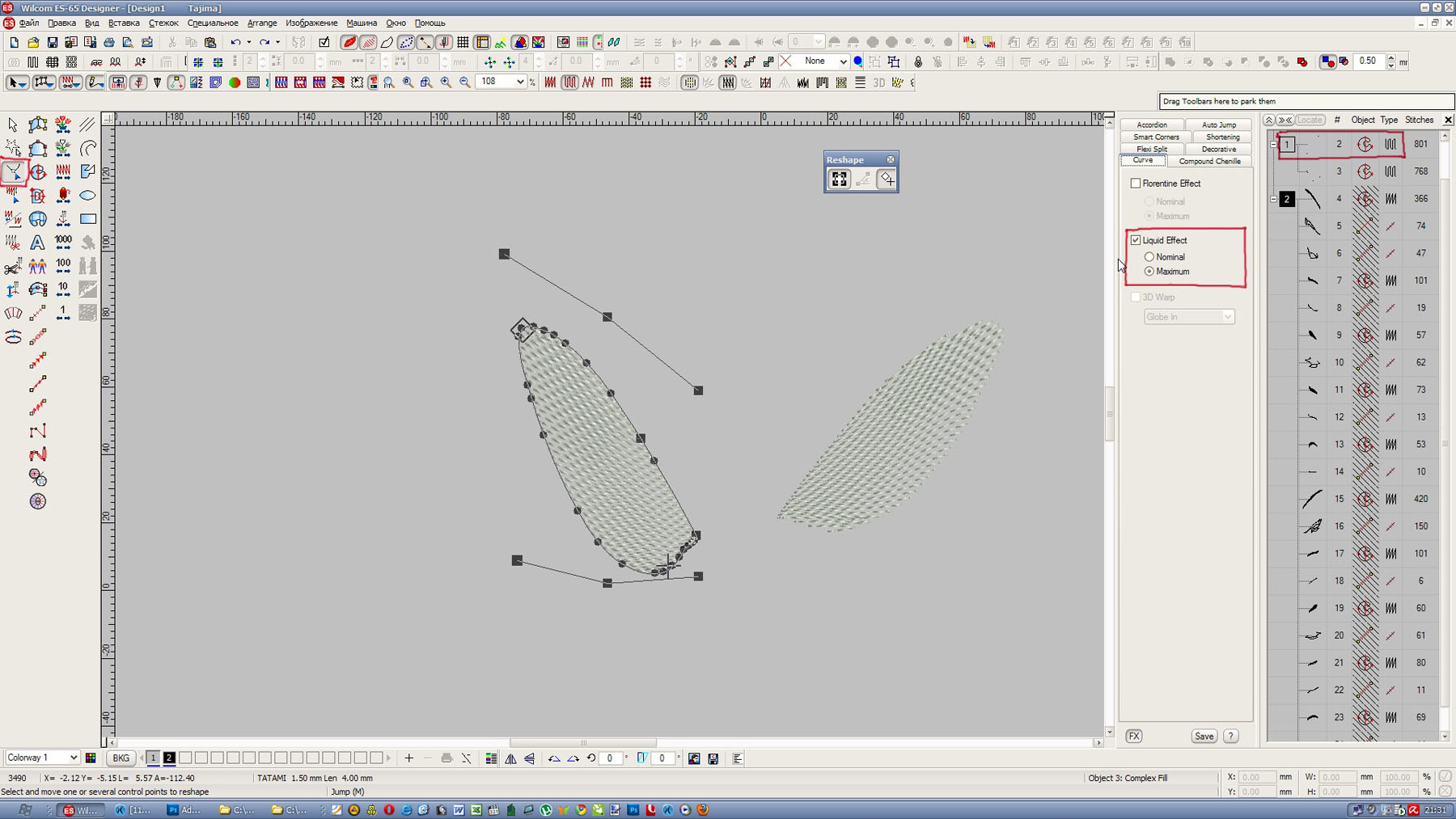
Task: Switch to the Compound Chenille tab
Action: tap(1209, 161)
